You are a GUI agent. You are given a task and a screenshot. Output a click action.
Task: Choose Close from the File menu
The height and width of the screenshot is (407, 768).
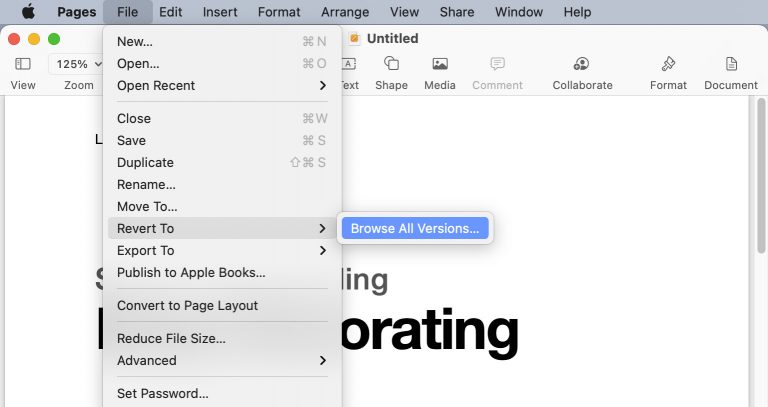pyautogui.click(x=221, y=119)
